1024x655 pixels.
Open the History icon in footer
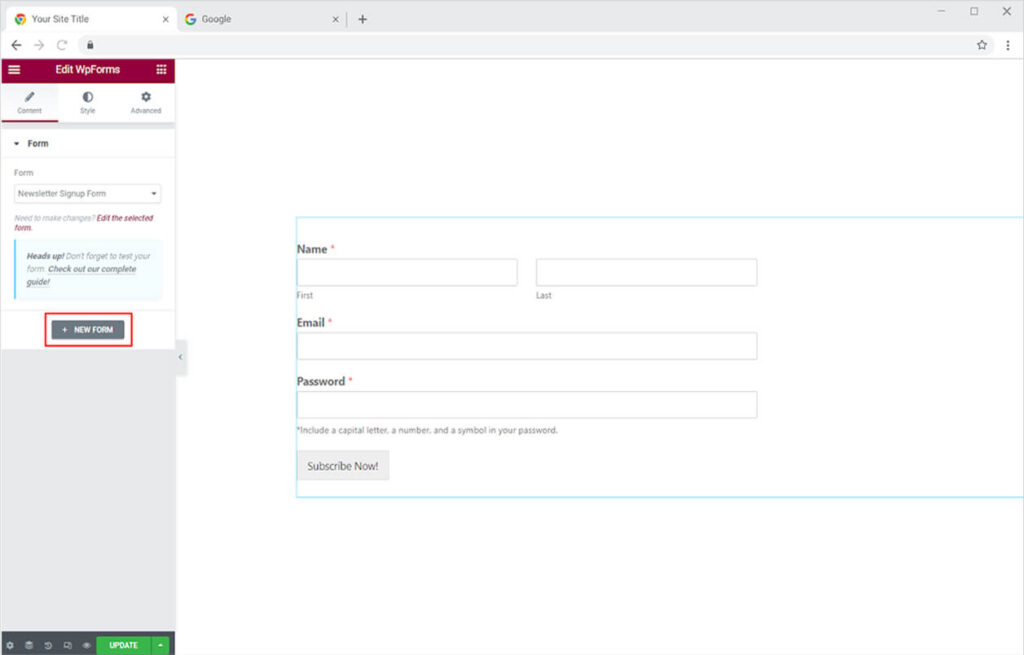coord(48,645)
